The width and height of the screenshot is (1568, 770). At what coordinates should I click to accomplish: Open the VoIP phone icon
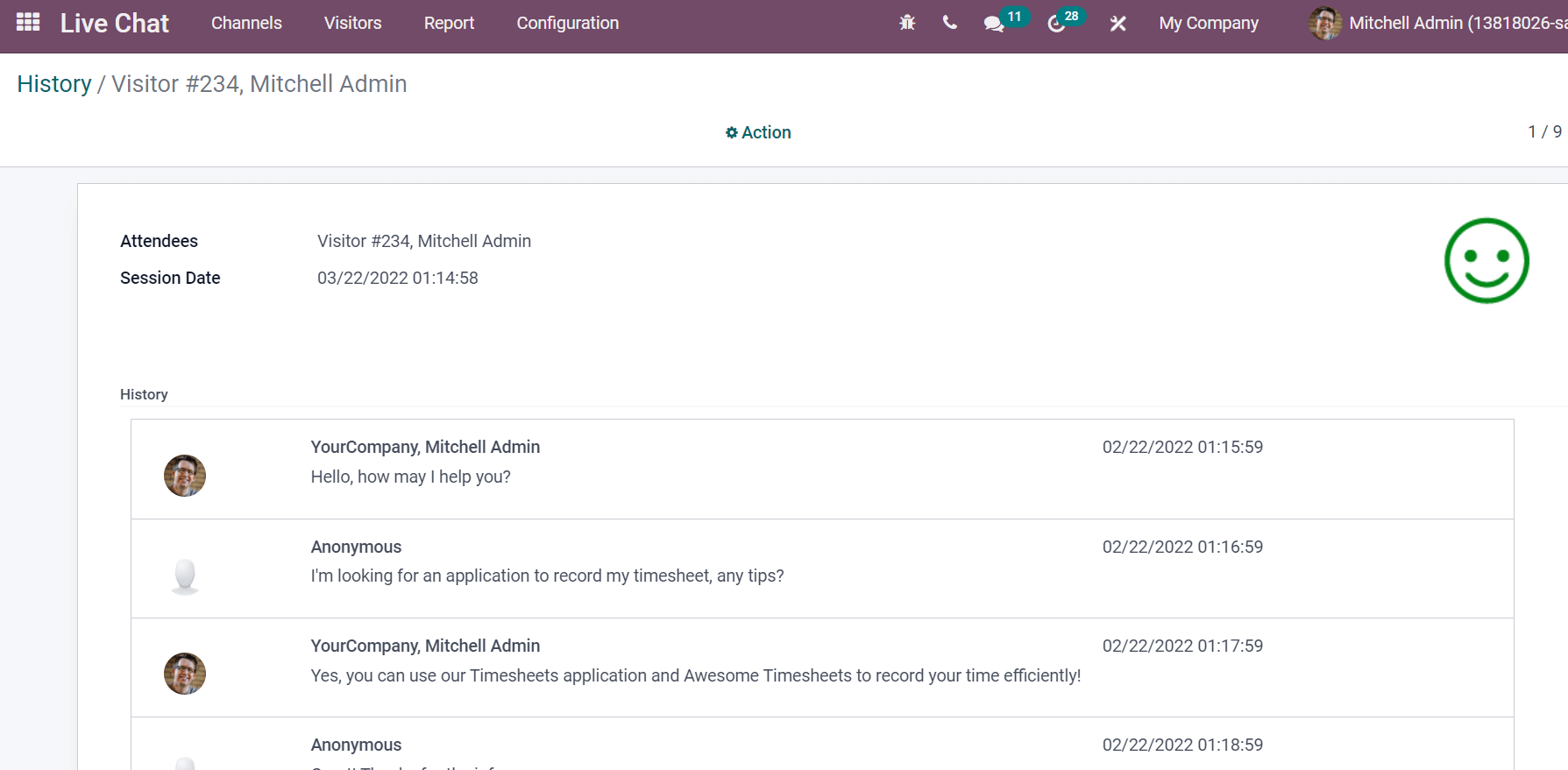click(x=949, y=23)
